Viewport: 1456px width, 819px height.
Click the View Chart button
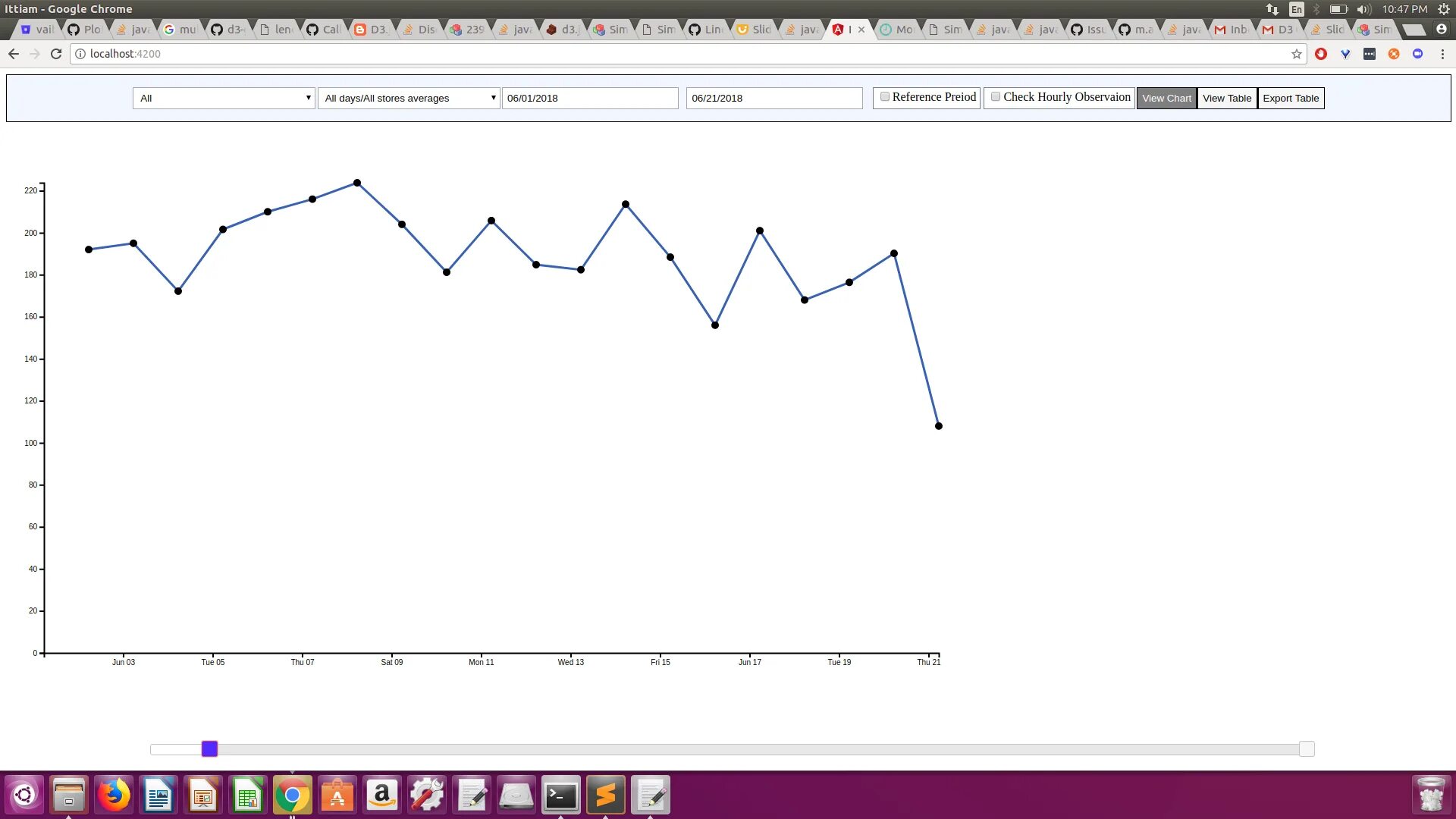[1166, 99]
